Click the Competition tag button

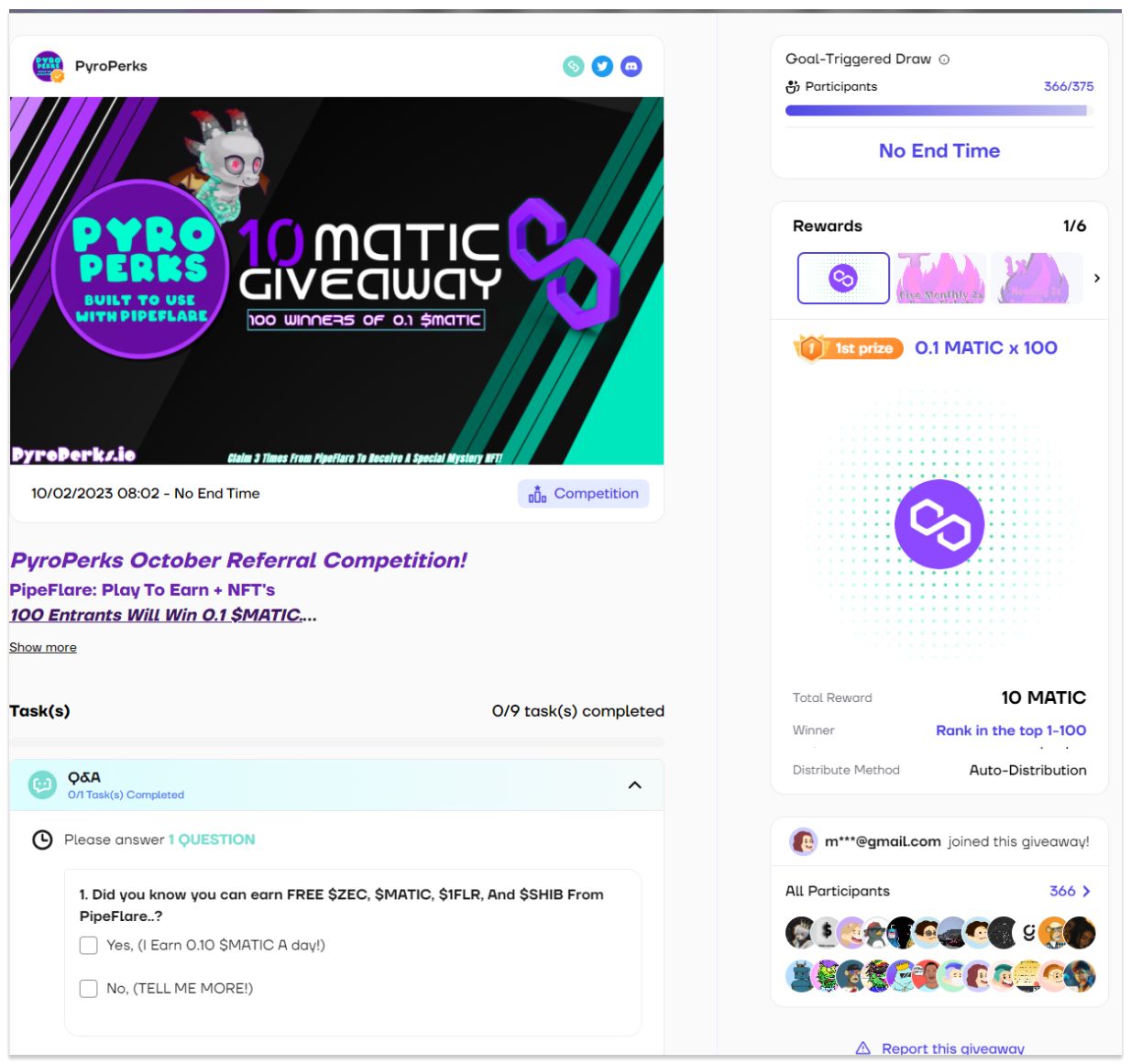coord(584,493)
